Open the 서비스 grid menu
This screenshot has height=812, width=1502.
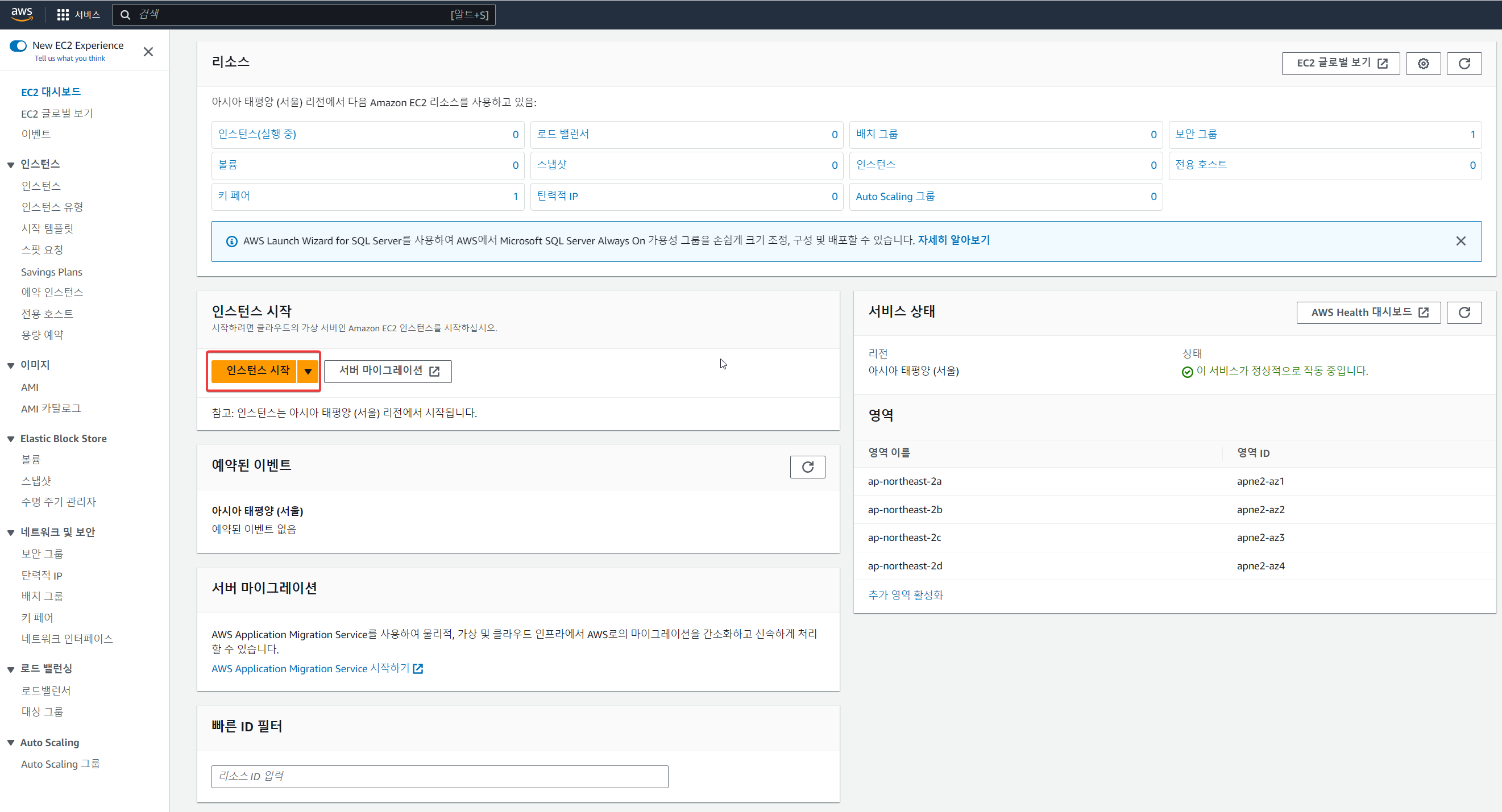(x=78, y=15)
